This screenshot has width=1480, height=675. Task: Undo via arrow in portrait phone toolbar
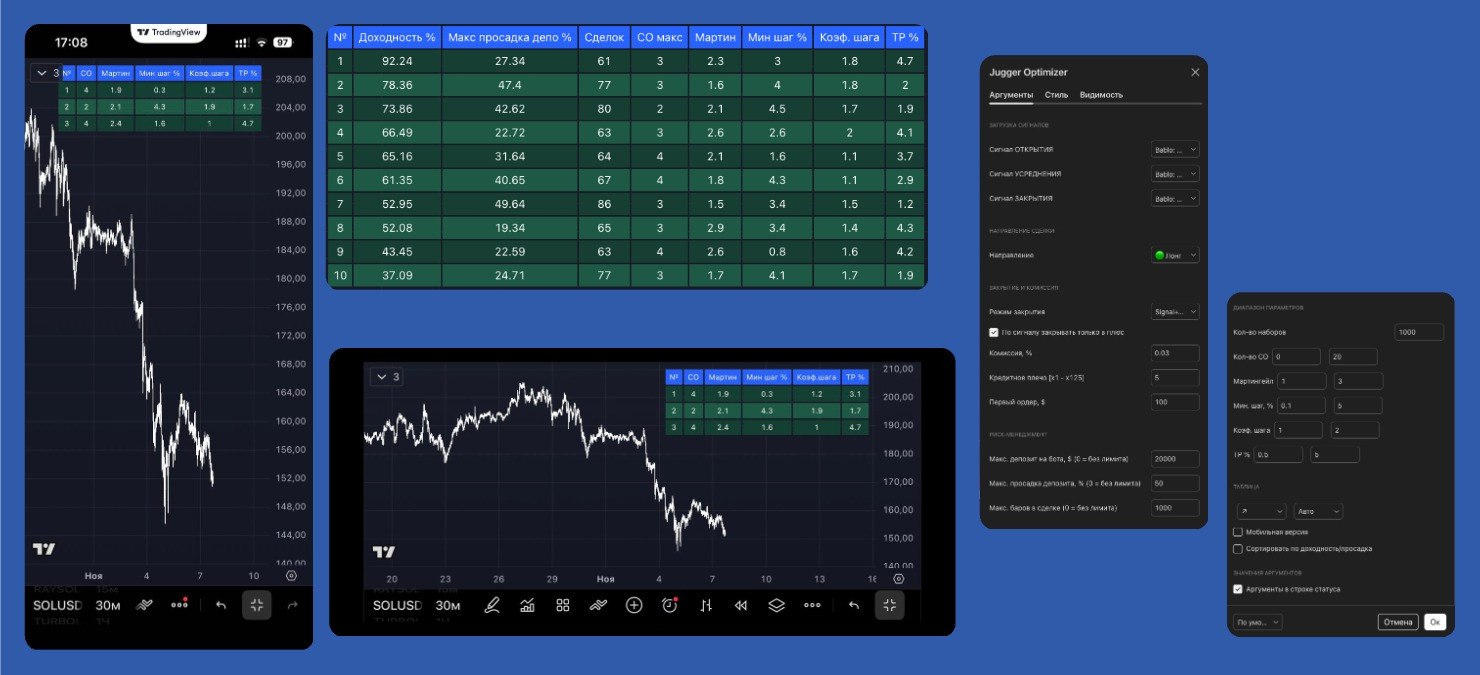[x=221, y=605]
